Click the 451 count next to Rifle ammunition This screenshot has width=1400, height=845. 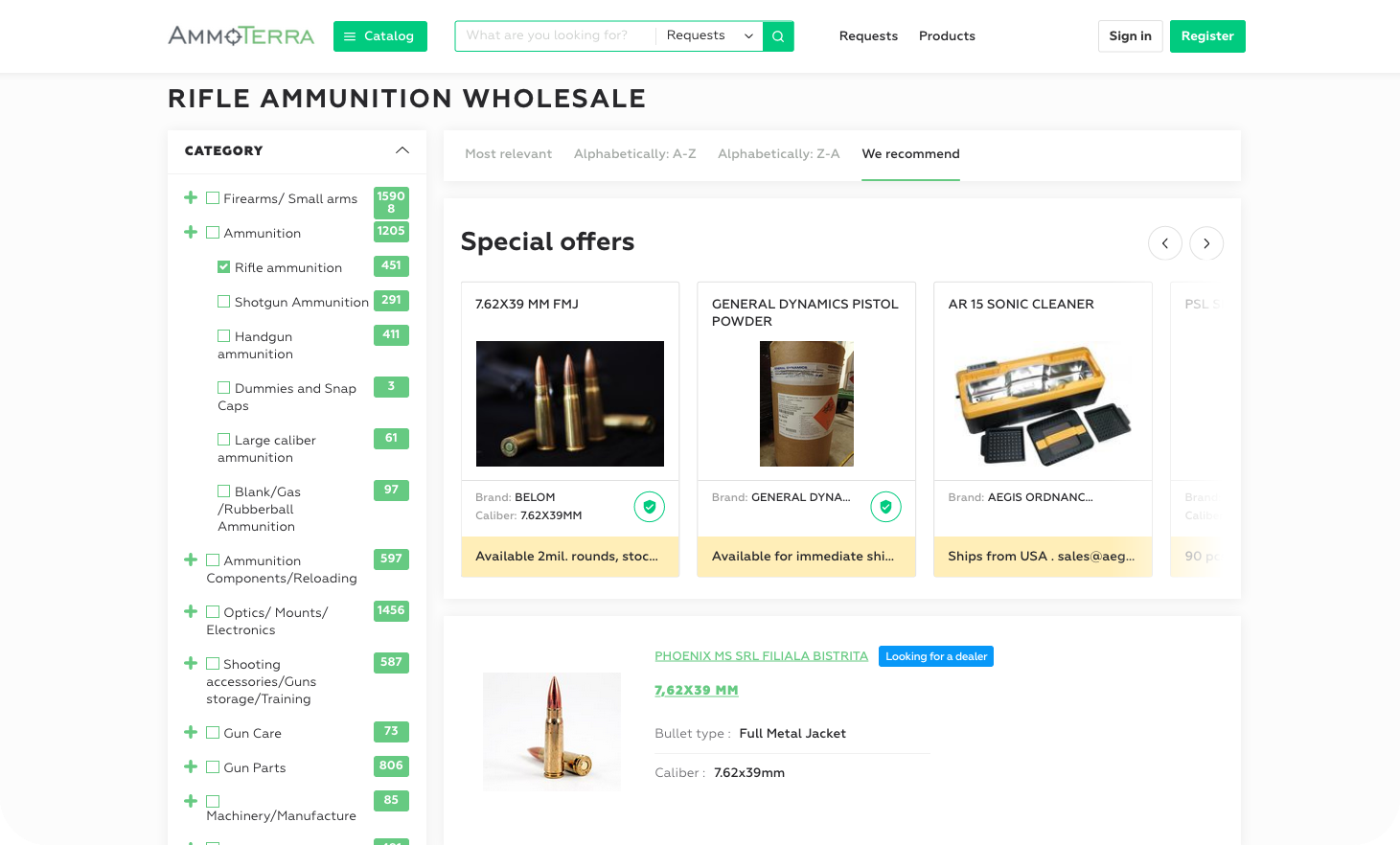391,265
